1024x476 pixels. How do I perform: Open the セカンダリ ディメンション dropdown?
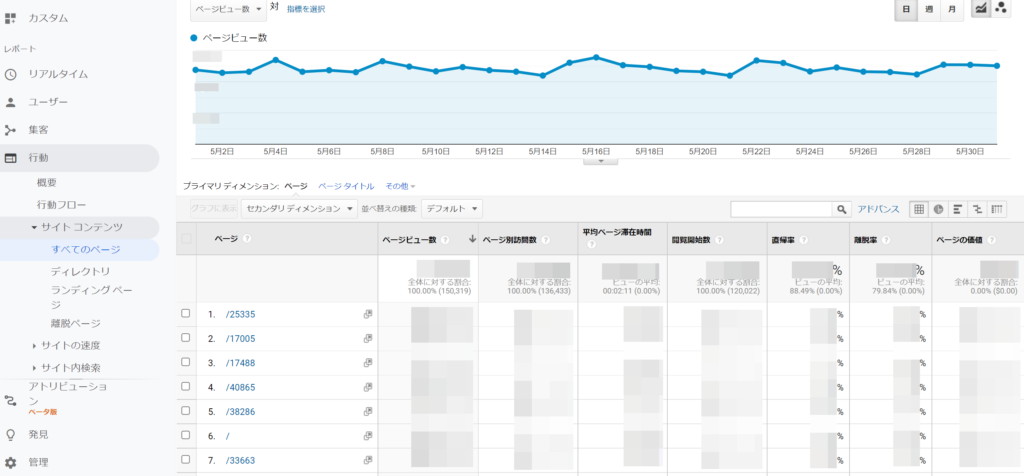click(x=299, y=209)
